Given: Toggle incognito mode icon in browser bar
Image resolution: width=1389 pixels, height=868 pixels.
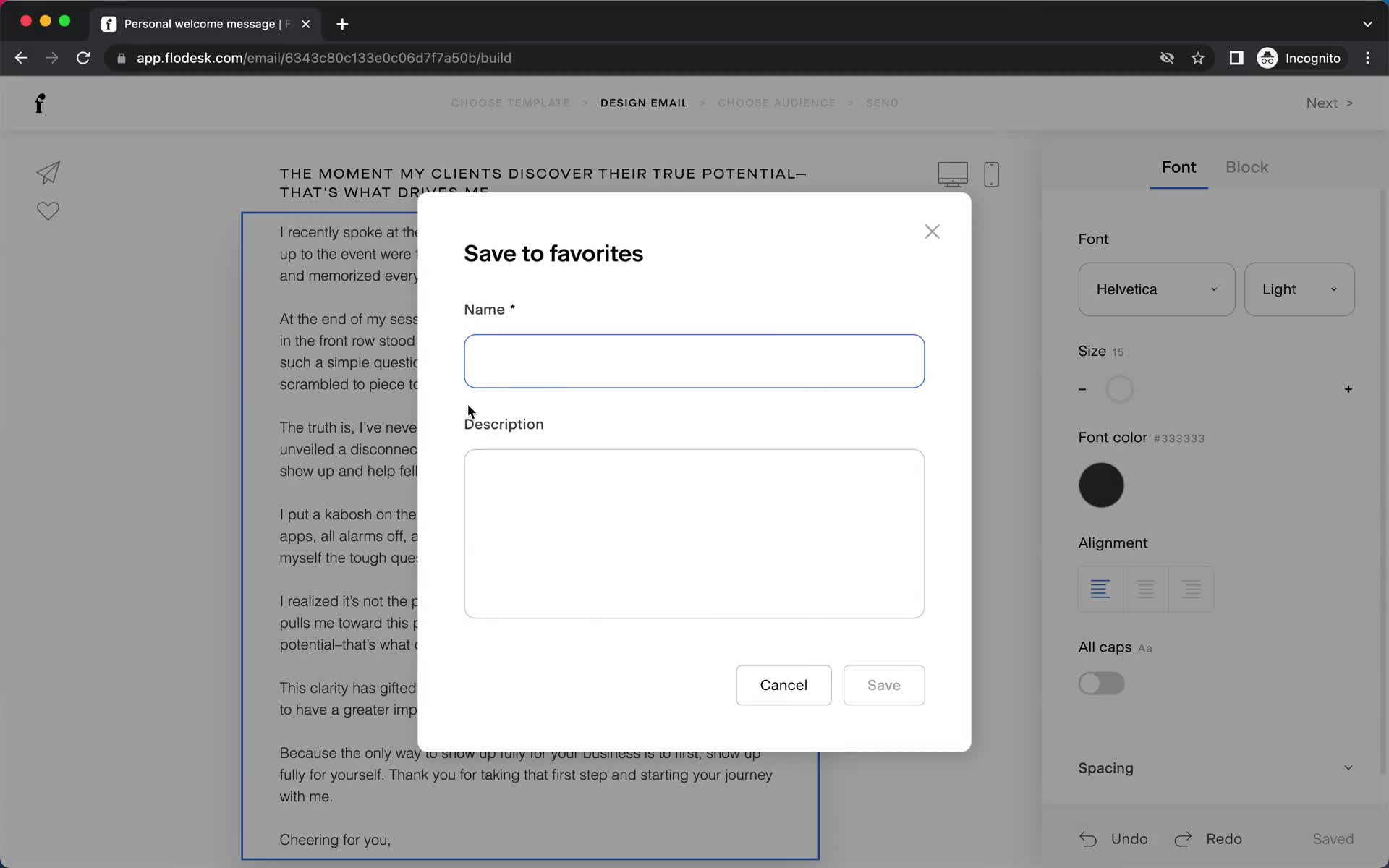Looking at the screenshot, I should 1267,58.
